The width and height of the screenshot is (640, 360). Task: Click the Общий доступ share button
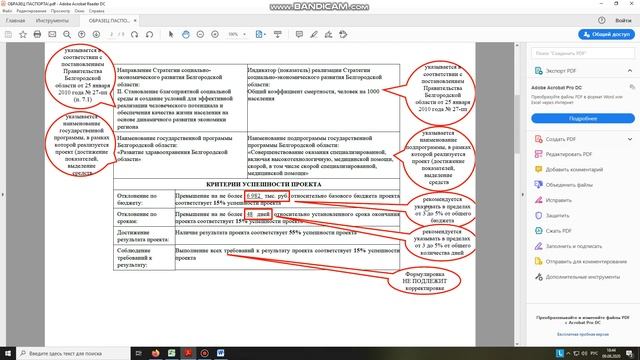tap(606, 34)
